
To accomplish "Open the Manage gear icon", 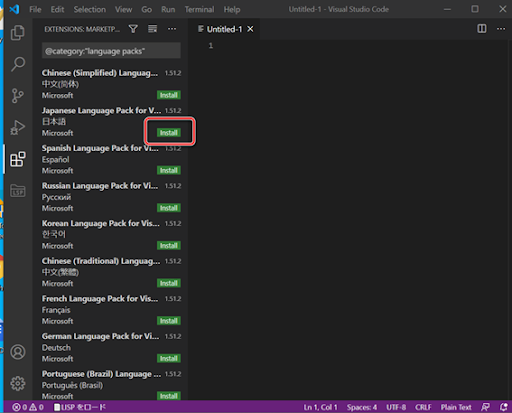I will (18, 383).
